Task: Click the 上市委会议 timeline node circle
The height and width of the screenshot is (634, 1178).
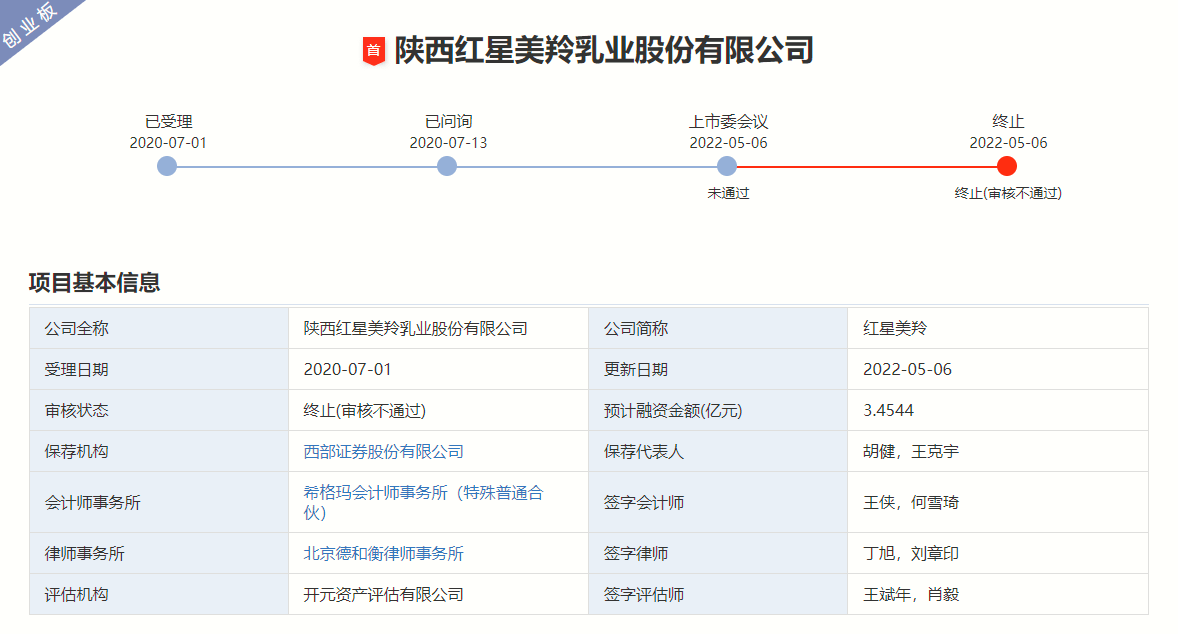Action: tap(724, 166)
